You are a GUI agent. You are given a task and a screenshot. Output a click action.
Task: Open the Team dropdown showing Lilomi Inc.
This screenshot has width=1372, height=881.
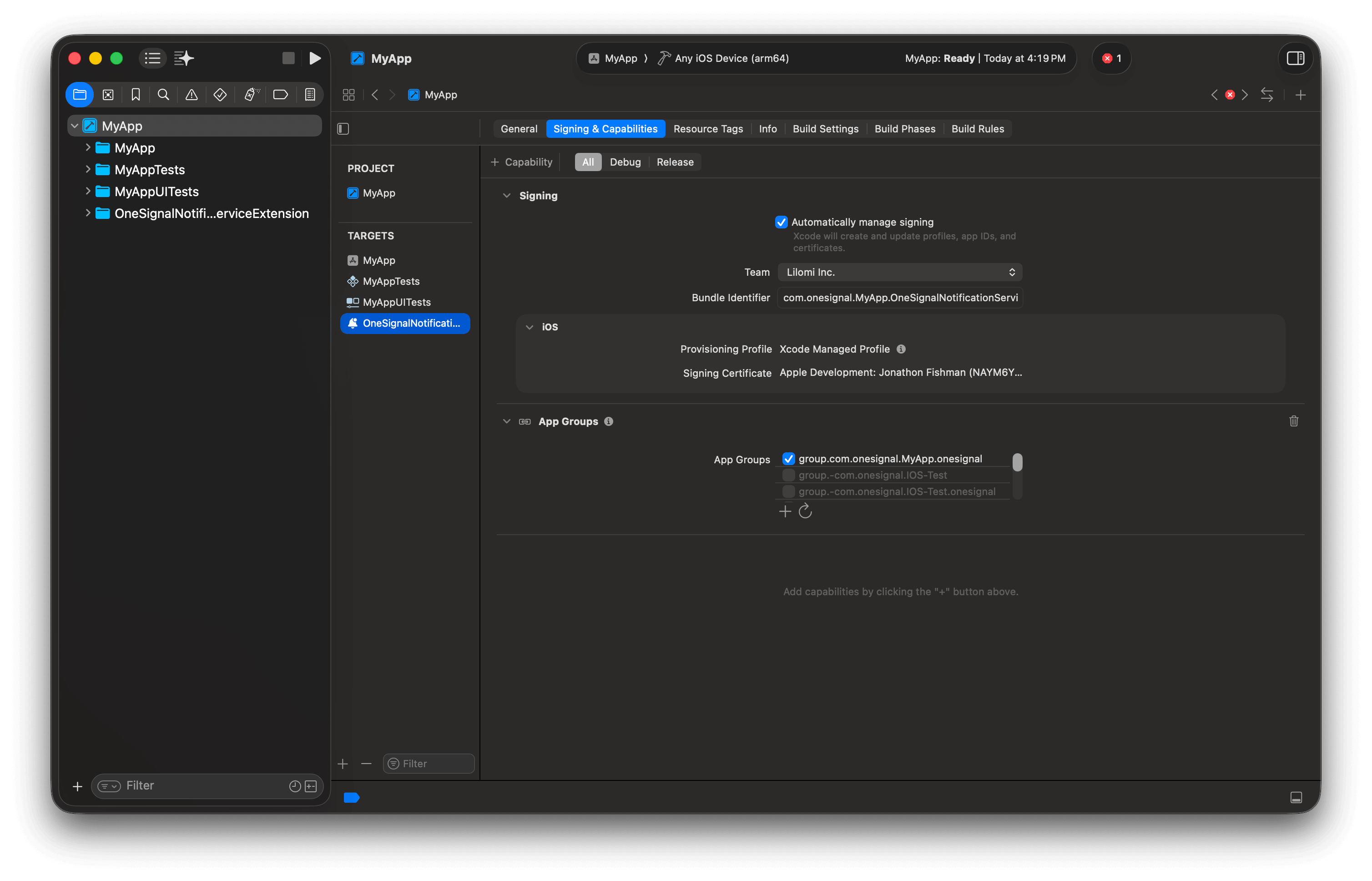[900, 272]
